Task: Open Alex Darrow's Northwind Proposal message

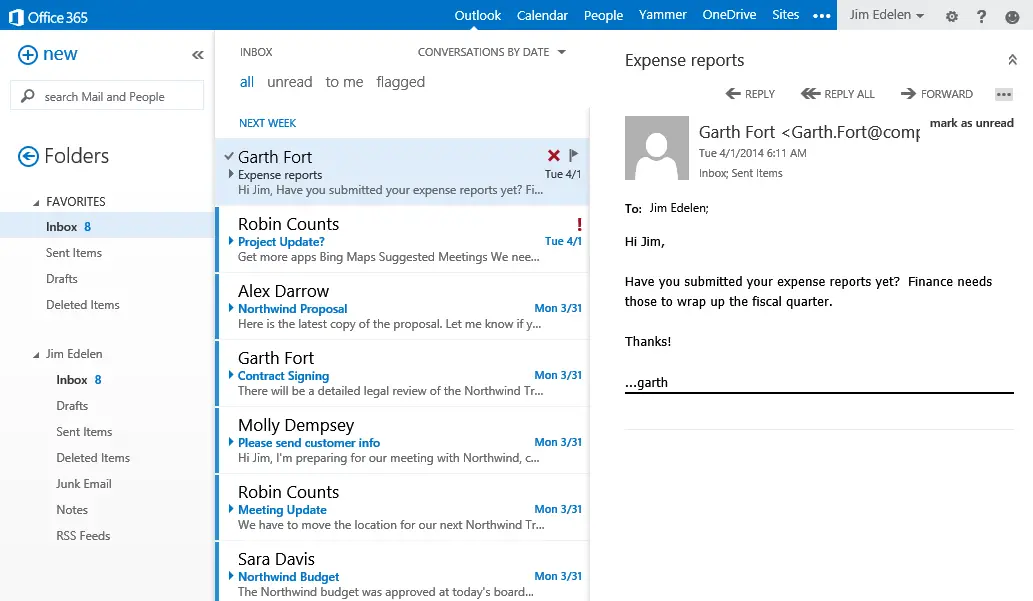Action: [402, 306]
